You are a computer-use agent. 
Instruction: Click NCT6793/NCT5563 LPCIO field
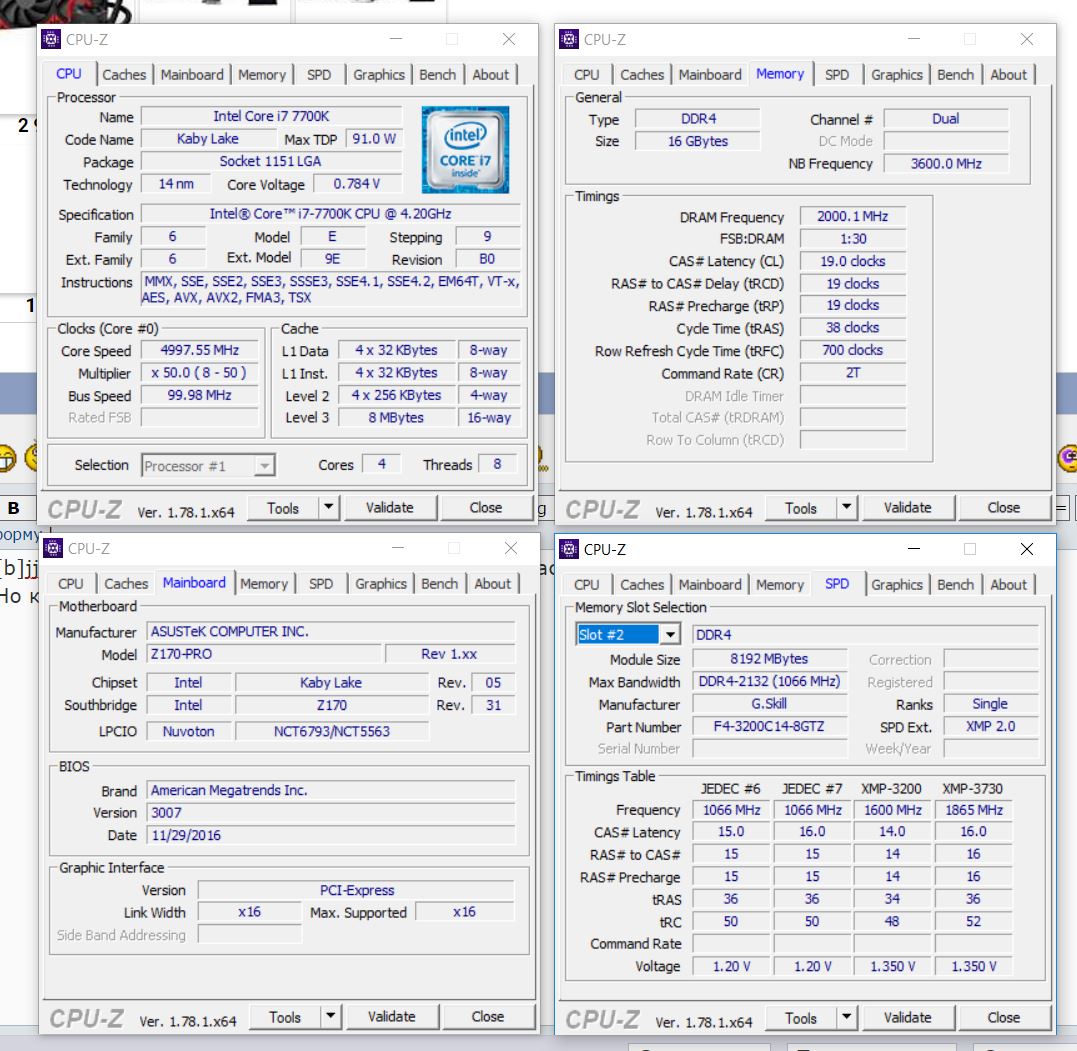click(x=332, y=731)
